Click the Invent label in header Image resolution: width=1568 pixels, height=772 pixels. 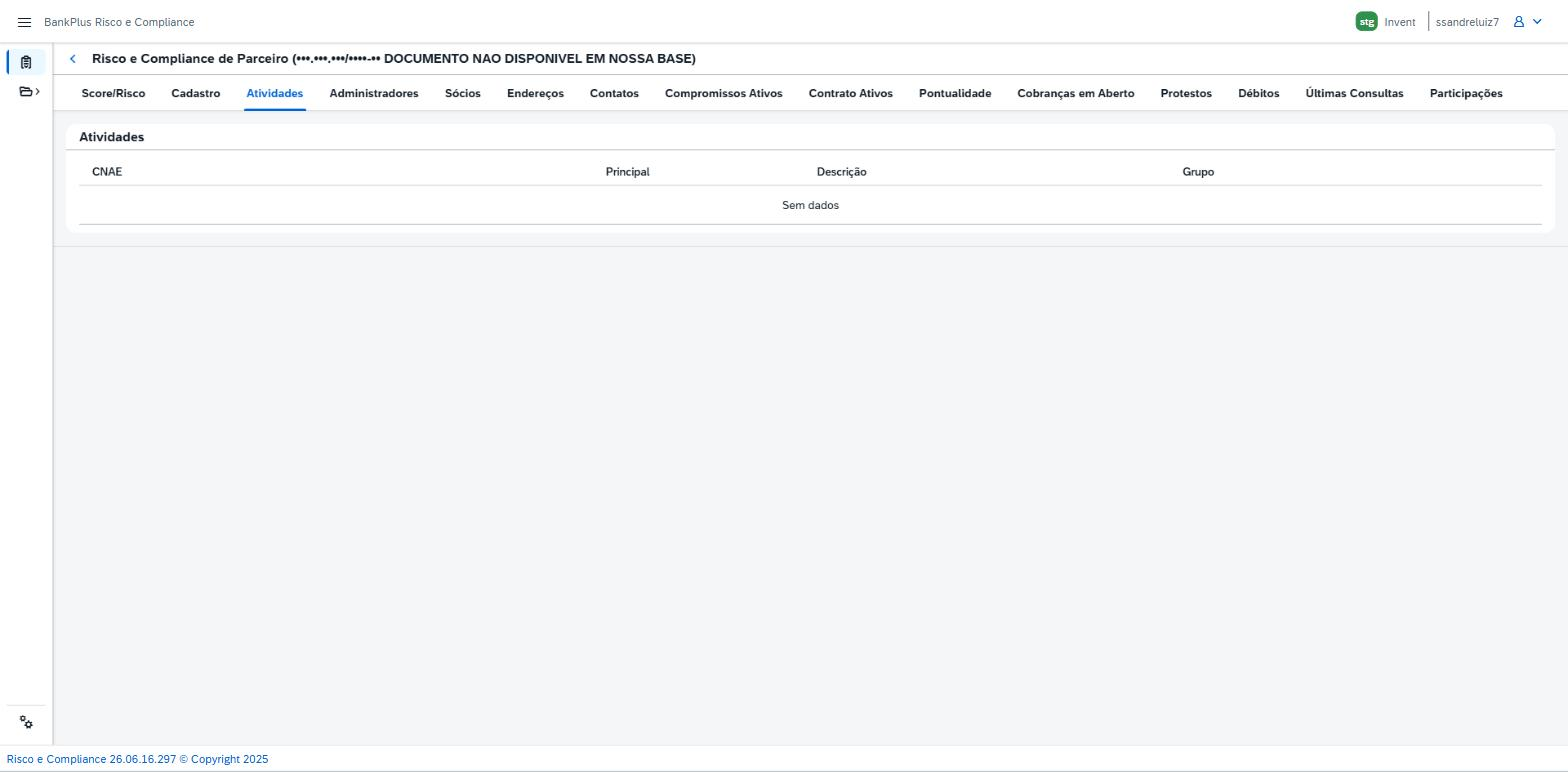tap(1400, 22)
